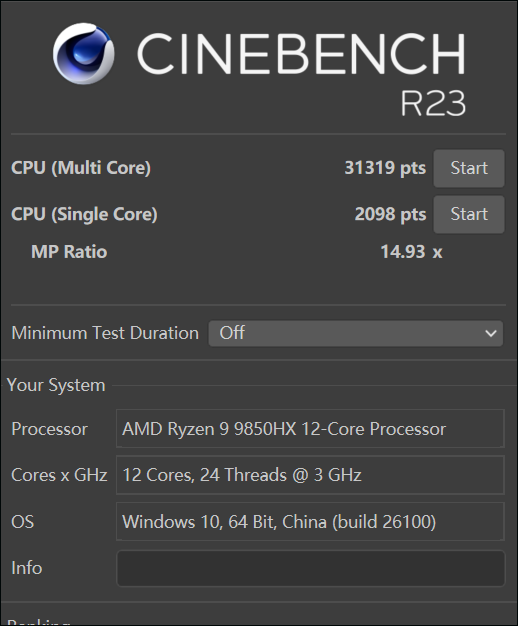Click the chevron arrow of the Off combo box
This screenshot has height=626, width=518.
tap(491, 333)
